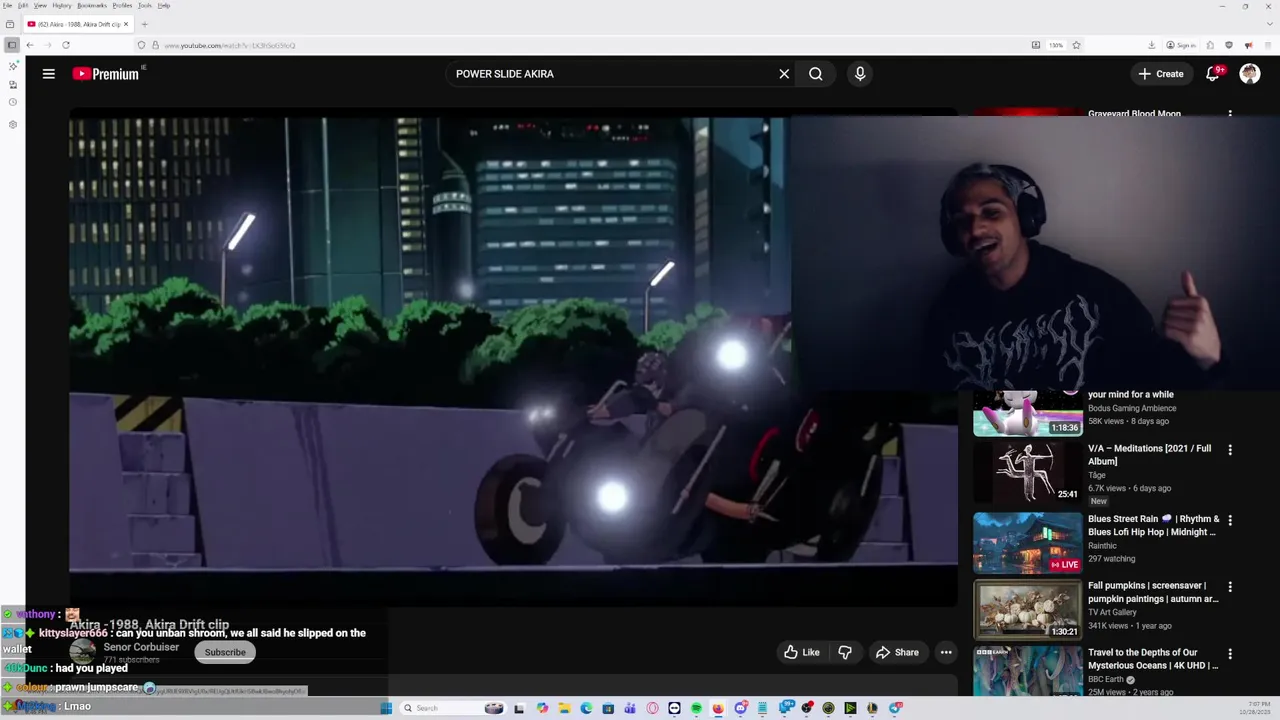Open the File menu
The width and height of the screenshot is (1280, 720).
[8, 5]
